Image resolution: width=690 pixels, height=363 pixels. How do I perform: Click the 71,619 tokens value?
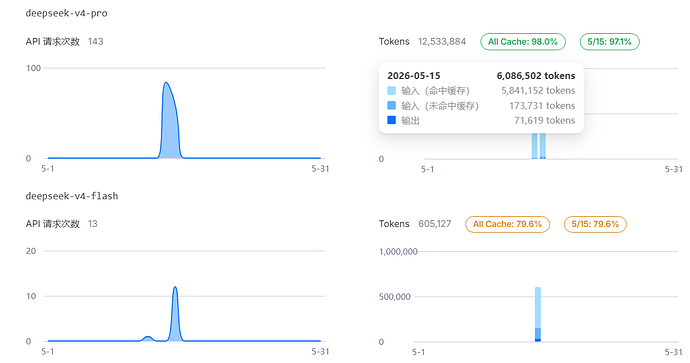pos(544,120)
